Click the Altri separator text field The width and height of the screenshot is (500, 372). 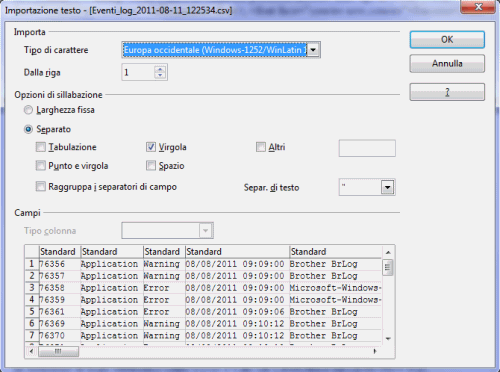coord(367,148)
